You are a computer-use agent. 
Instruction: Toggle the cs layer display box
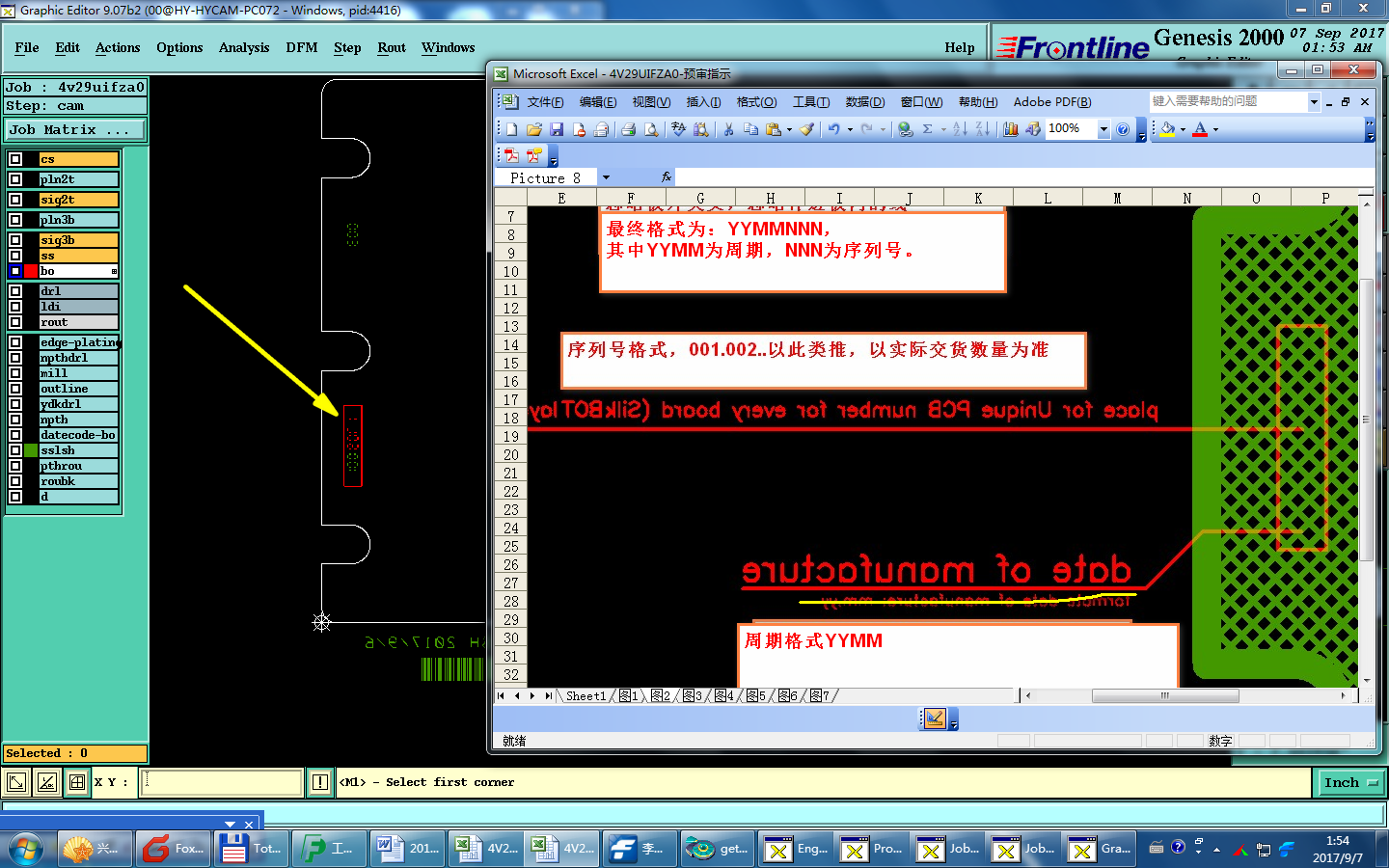[15, 159]
